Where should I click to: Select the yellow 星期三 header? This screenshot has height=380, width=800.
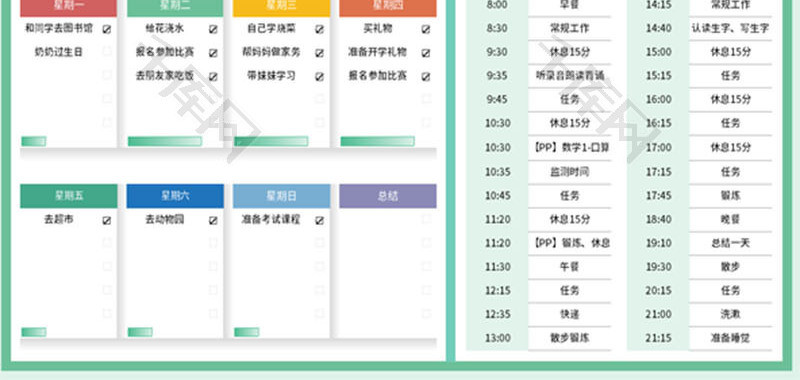tap(281, 8)
